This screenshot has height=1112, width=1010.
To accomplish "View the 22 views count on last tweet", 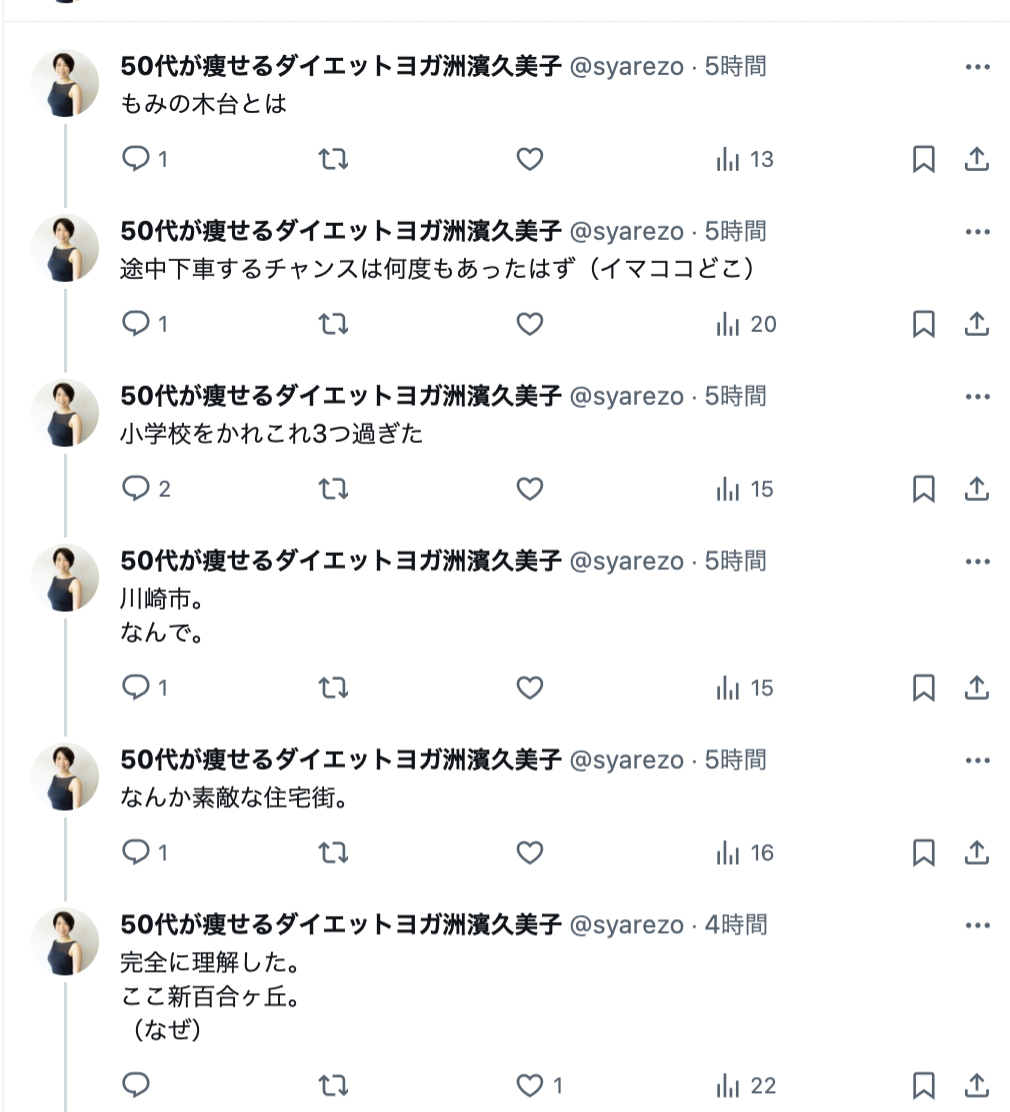I will tap(745, 1086).
